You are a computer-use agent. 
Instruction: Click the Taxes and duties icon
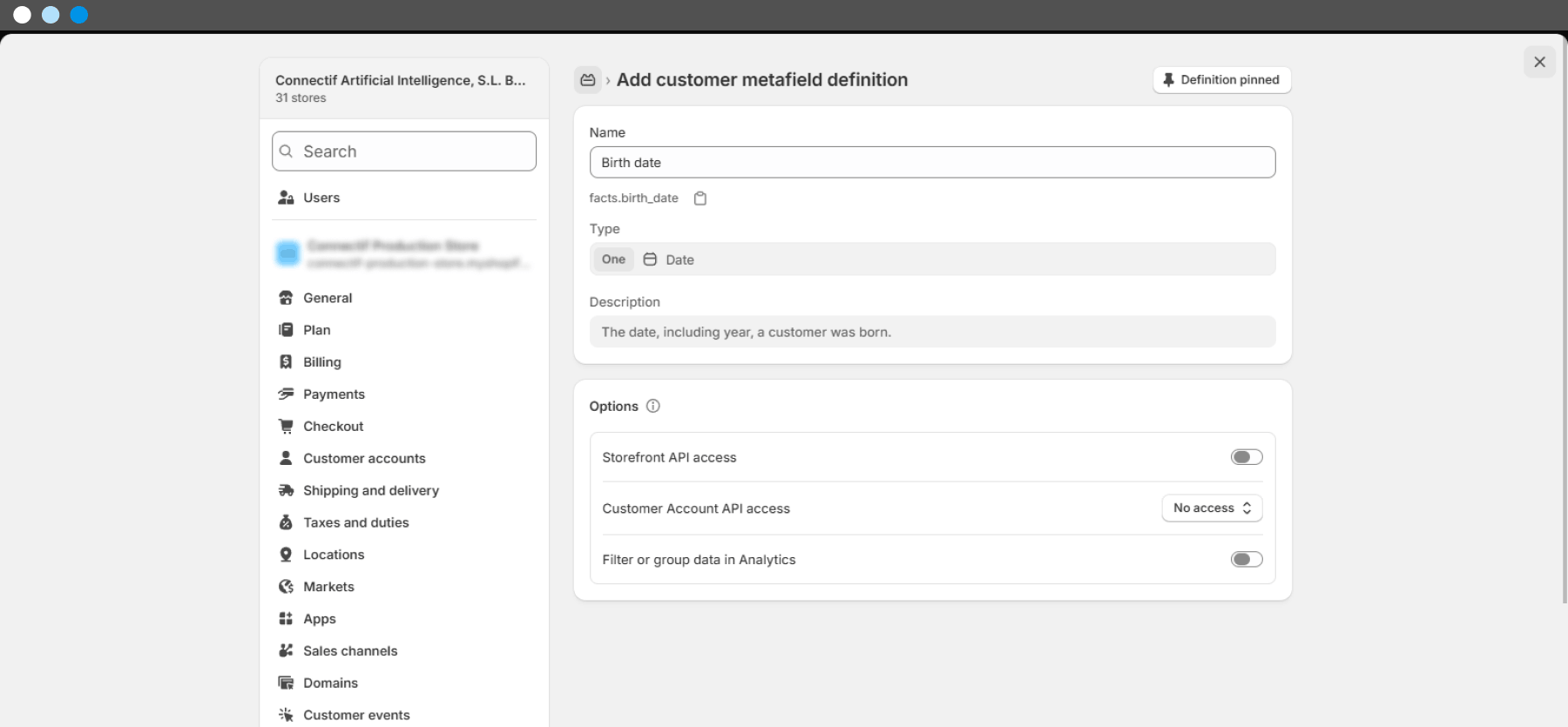(x=286, y=522)
